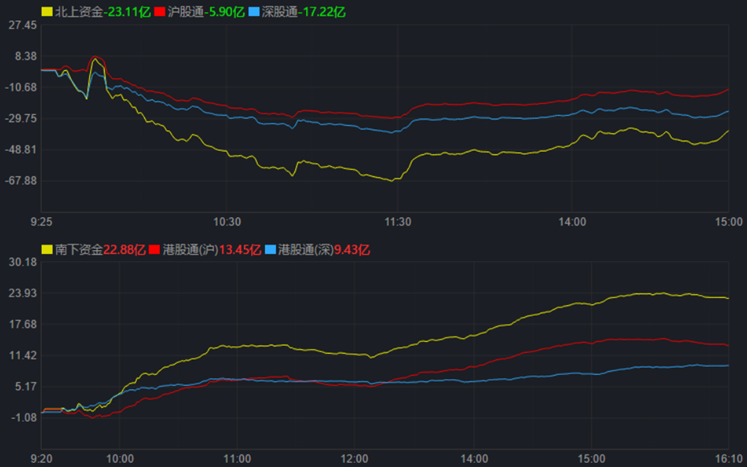Click the red swatch for 沪股通
Image resolution: width=747 pixels, height=467 pixels.
pyautogui.click(x=159, y=11)
